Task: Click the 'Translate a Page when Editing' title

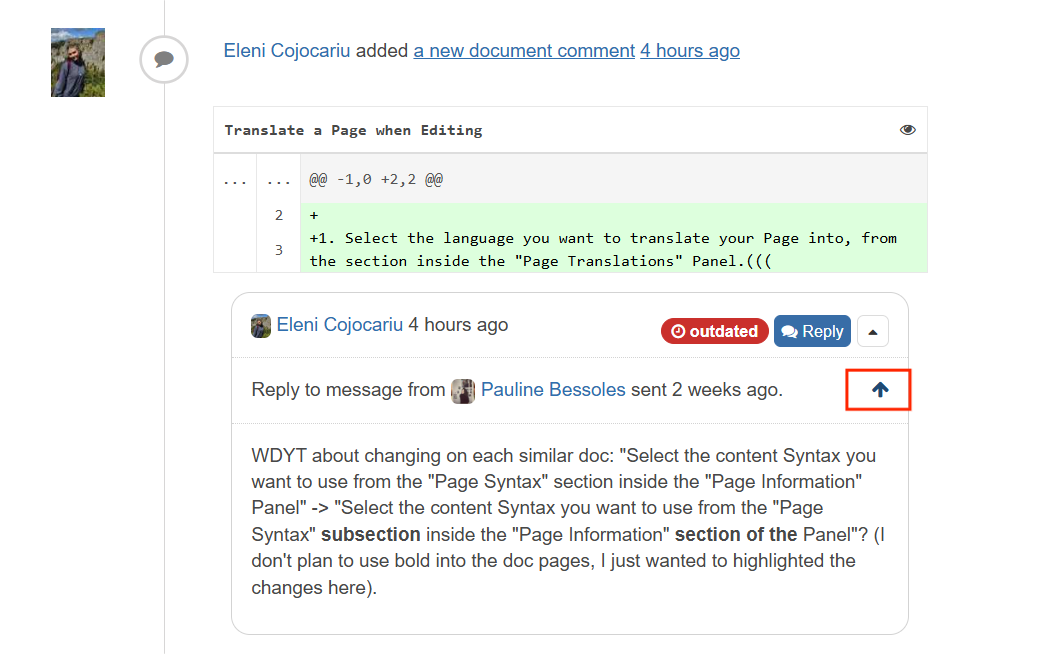Action: click(353, 130)
